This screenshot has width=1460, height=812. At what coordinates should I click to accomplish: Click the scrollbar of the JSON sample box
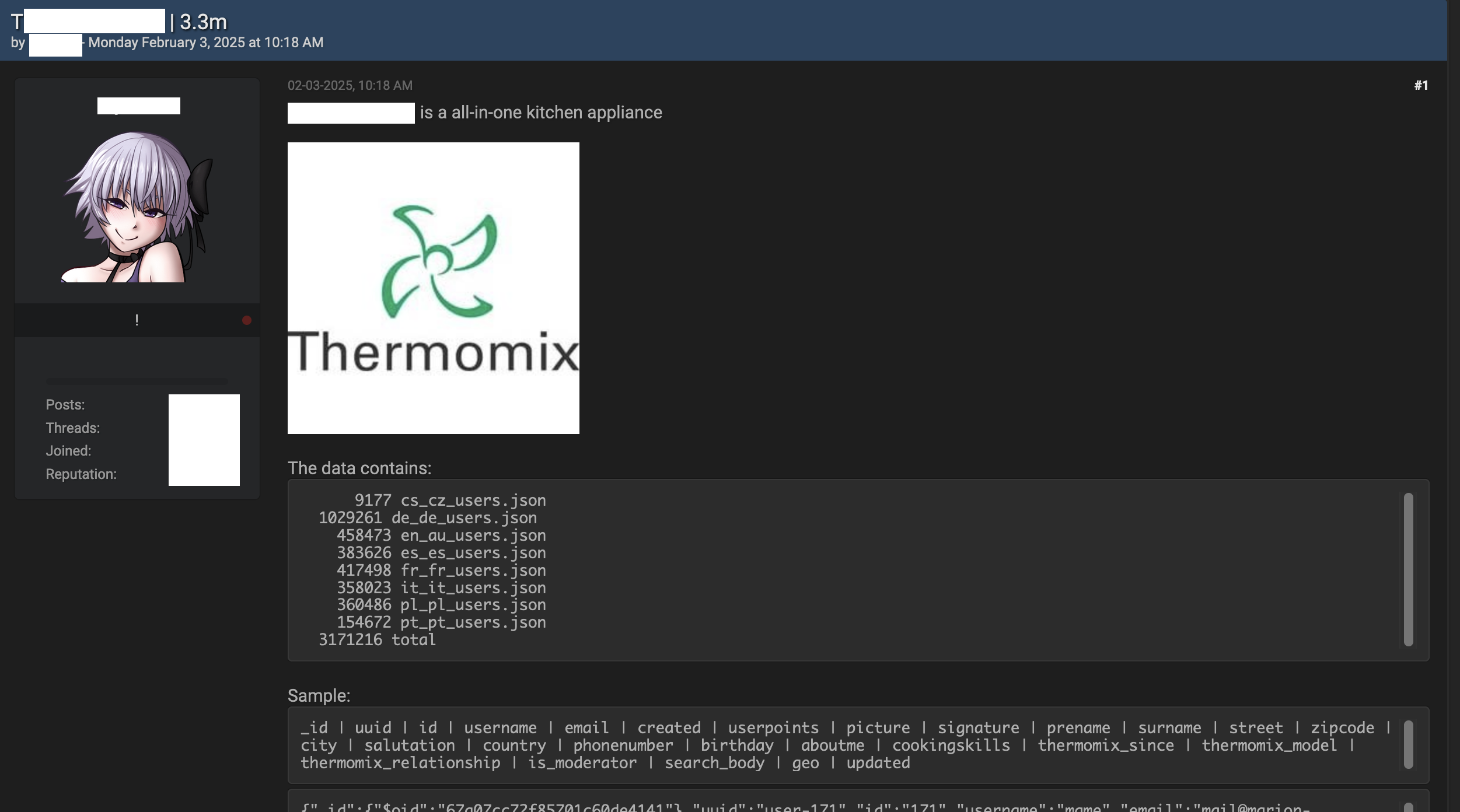(1408, 807)
